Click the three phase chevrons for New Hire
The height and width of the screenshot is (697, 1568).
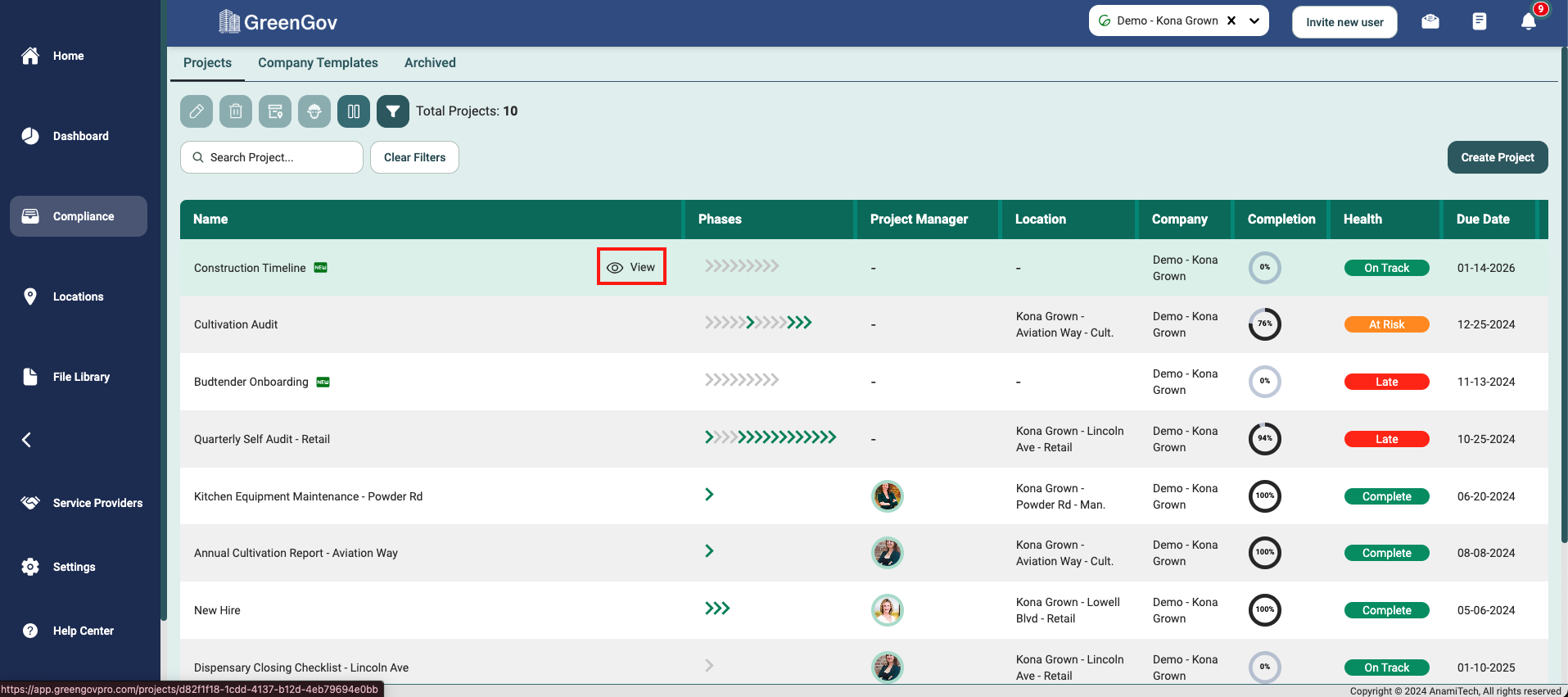717,609
